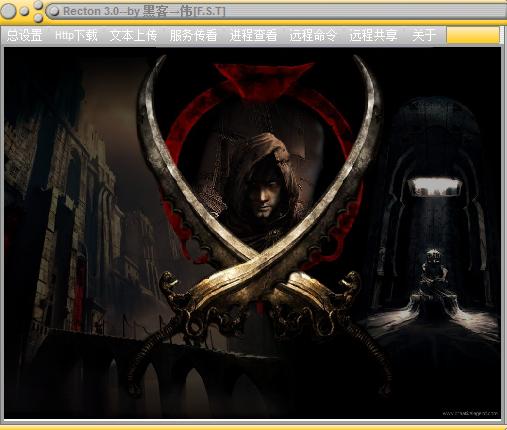Click the yellow block beside 关于
This screenshot has width=507, height=430.
[473, 35]
